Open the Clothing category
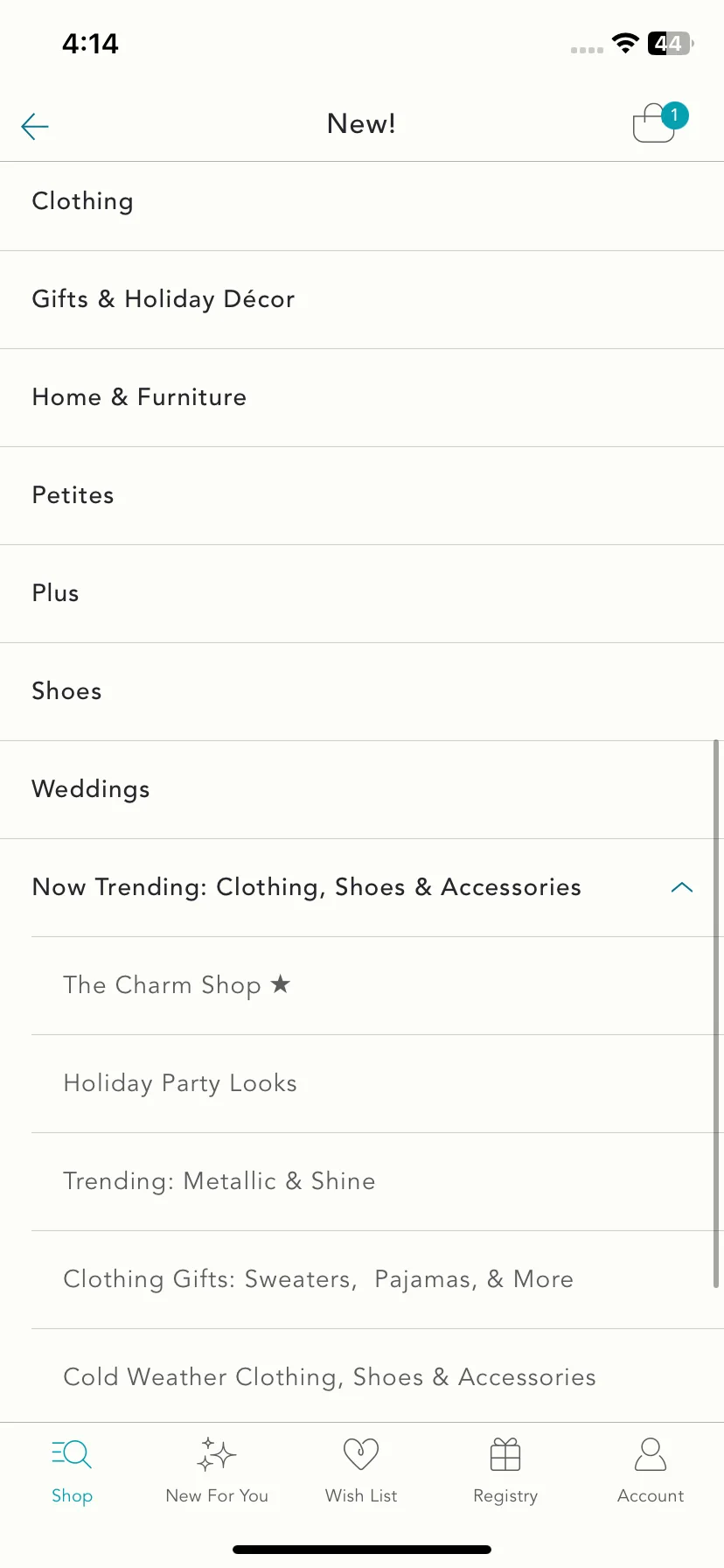724x1568 pixels. point(362,202)
